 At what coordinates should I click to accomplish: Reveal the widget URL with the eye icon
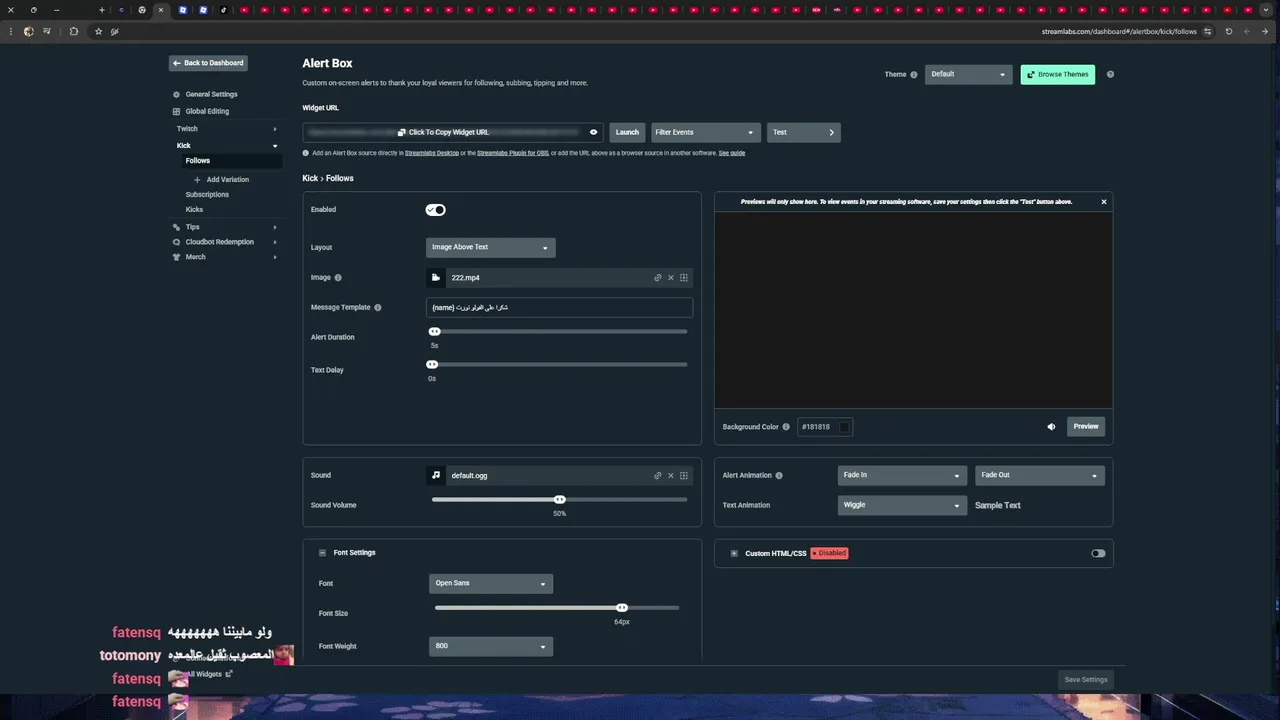point(593,132)
